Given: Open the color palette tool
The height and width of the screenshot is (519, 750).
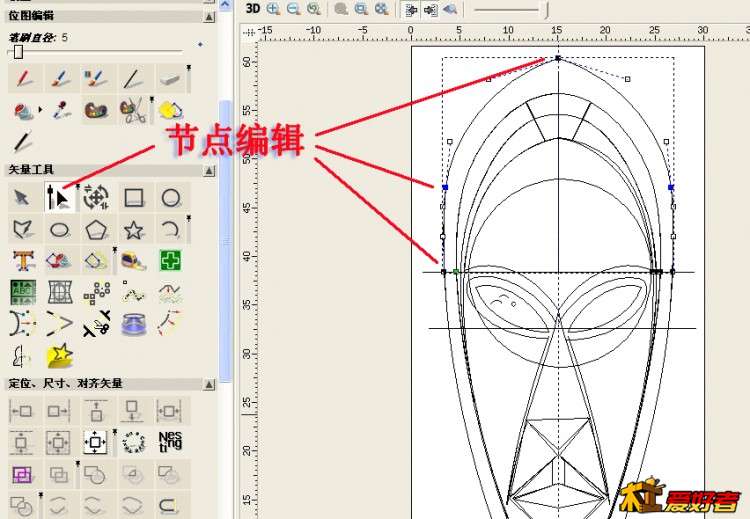Looking at the screenshot, I should click(97, 110).
